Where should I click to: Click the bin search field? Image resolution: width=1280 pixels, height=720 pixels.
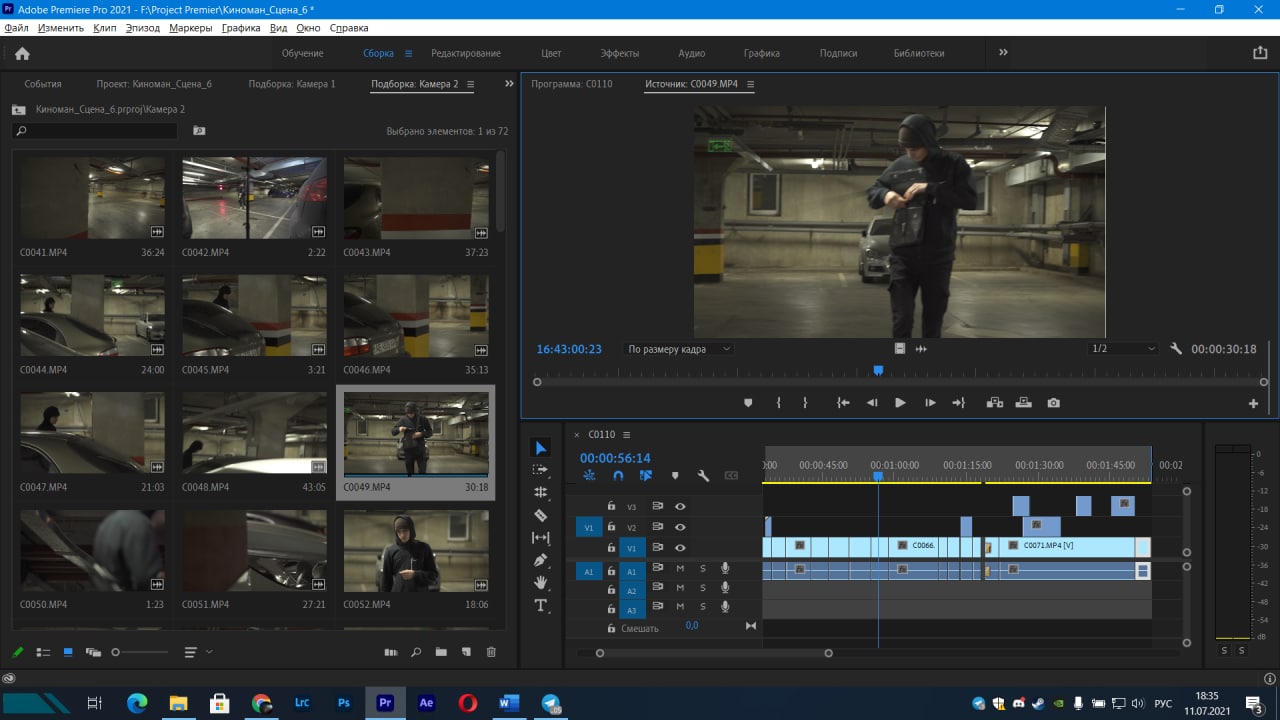[95, 131]
